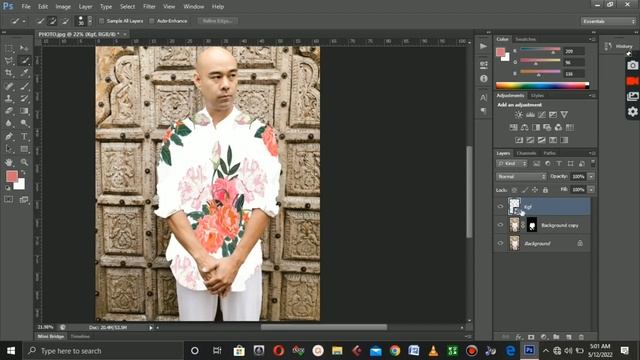Image resolution: width=640 pixels, height=360 pixels.
Task: Select the Rectangle shape tool
Action: point(24,149)
